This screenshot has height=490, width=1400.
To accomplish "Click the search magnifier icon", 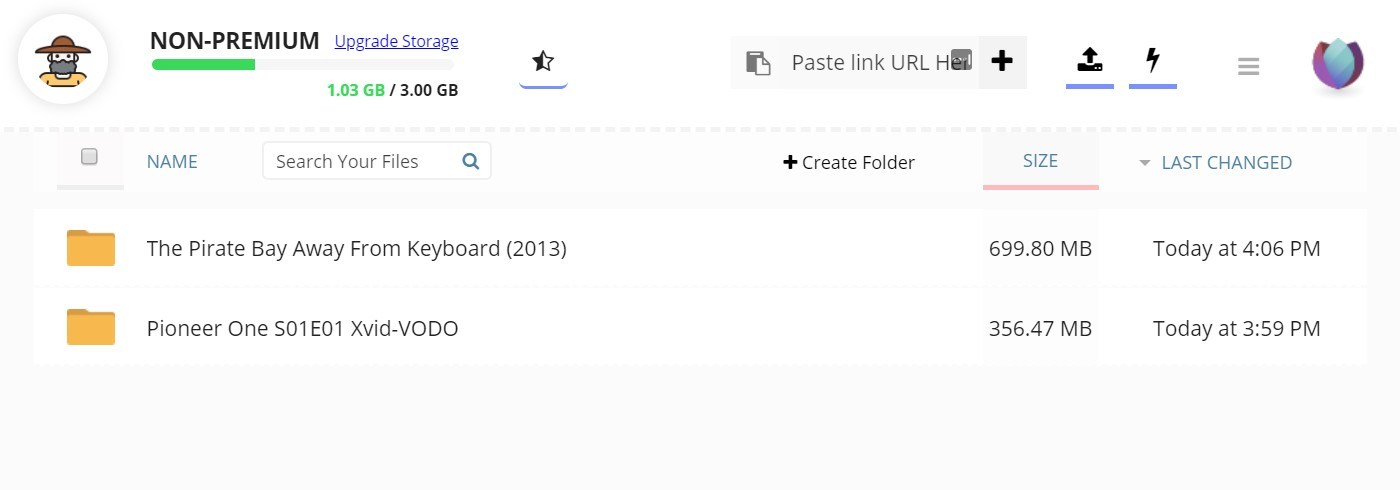I will point(471,161).
